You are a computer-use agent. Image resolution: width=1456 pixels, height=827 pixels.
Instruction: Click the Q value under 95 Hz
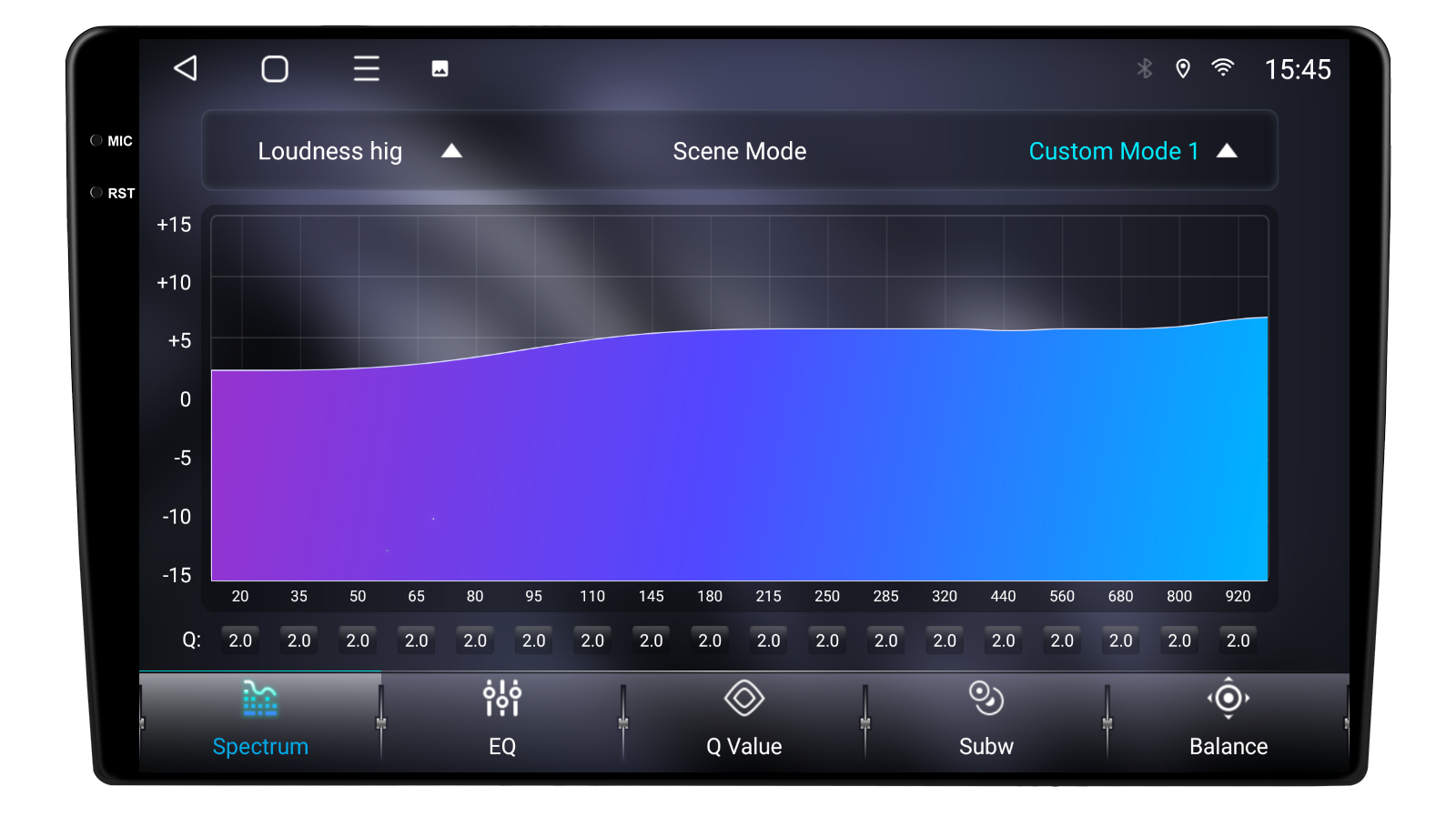tap(534, 640)
